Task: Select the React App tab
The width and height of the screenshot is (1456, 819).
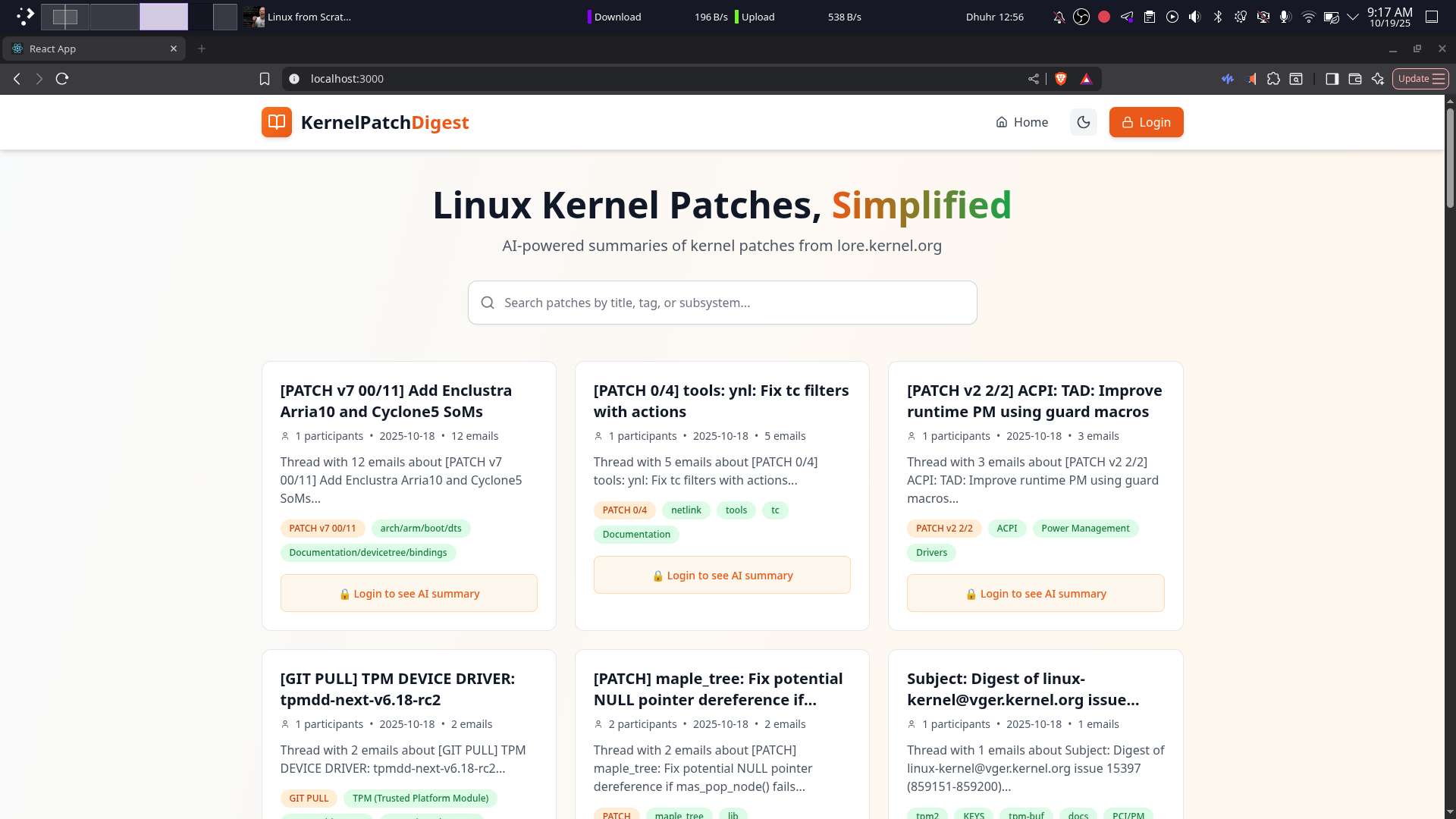Action: pos(91,49)
